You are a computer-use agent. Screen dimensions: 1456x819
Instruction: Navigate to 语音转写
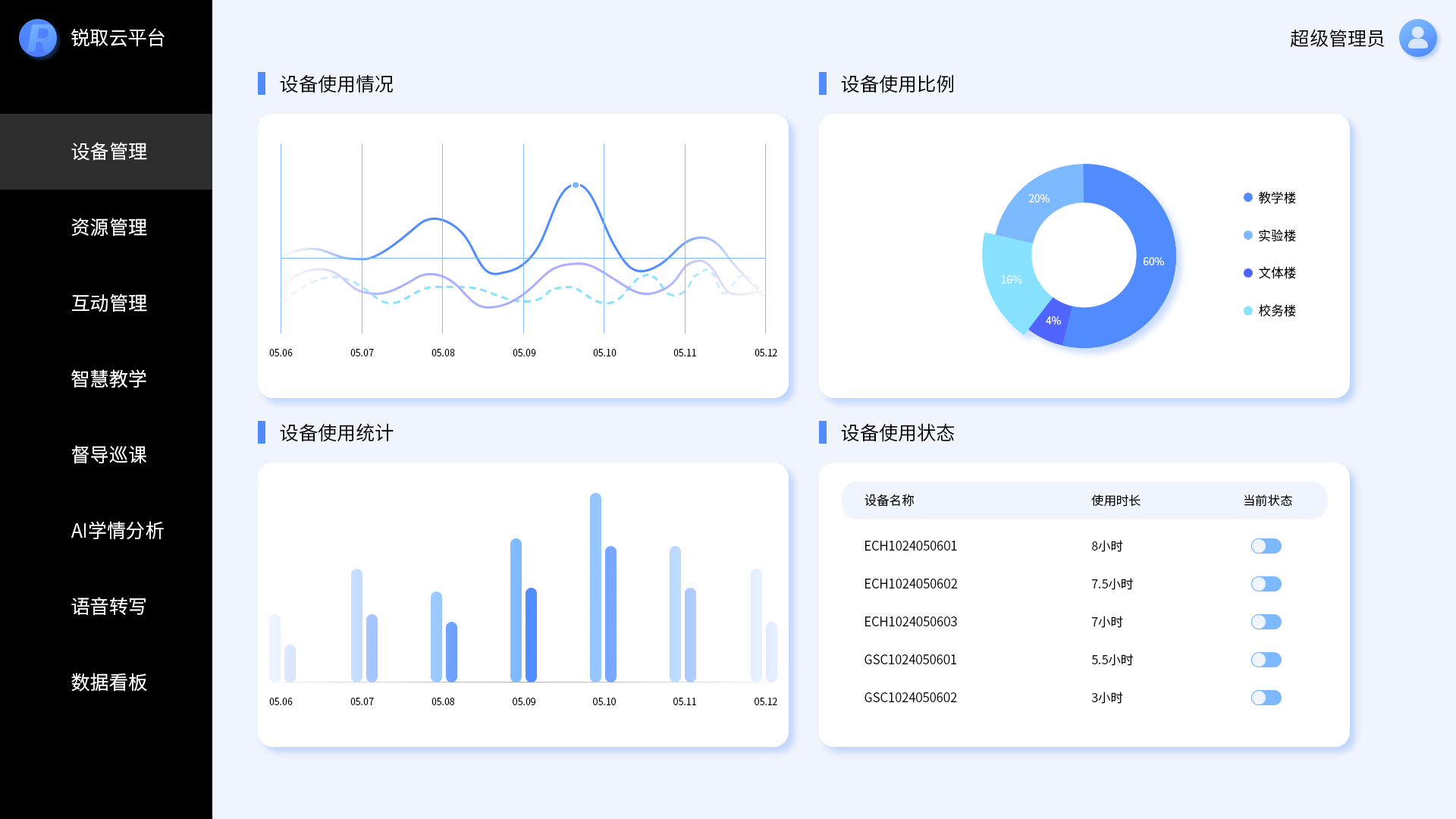click(108, 607)
